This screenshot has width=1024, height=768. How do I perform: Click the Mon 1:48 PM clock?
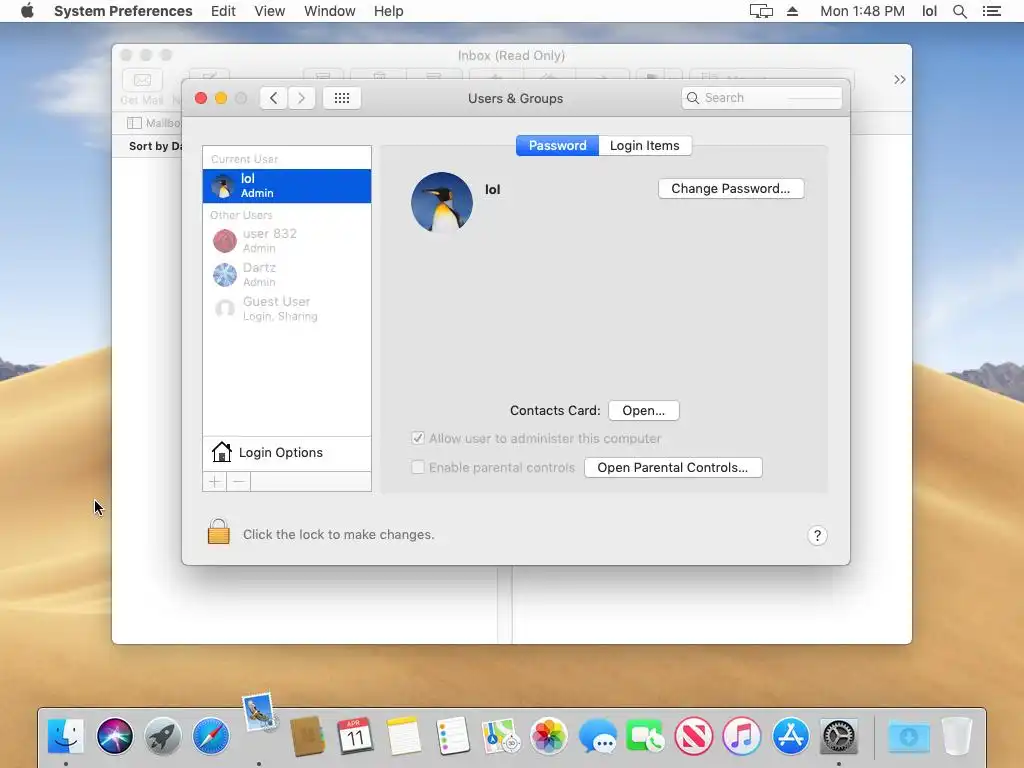coord(862,11)
